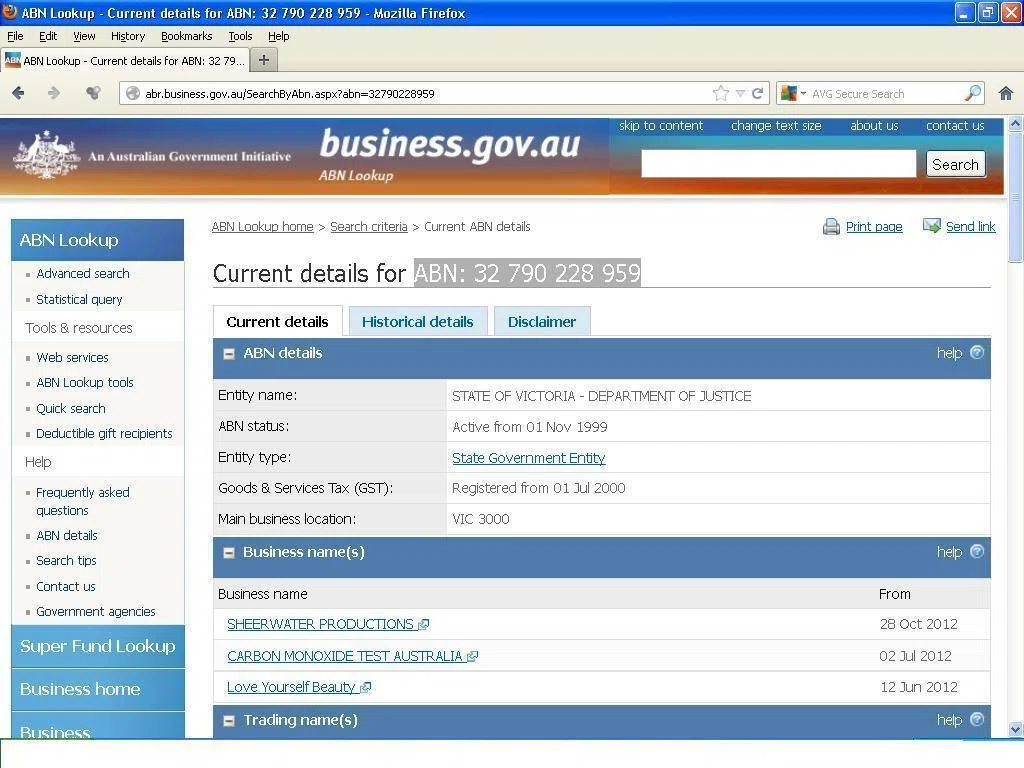Open Business home sidebar heading
1024x768 pixels.
[98, 689]
